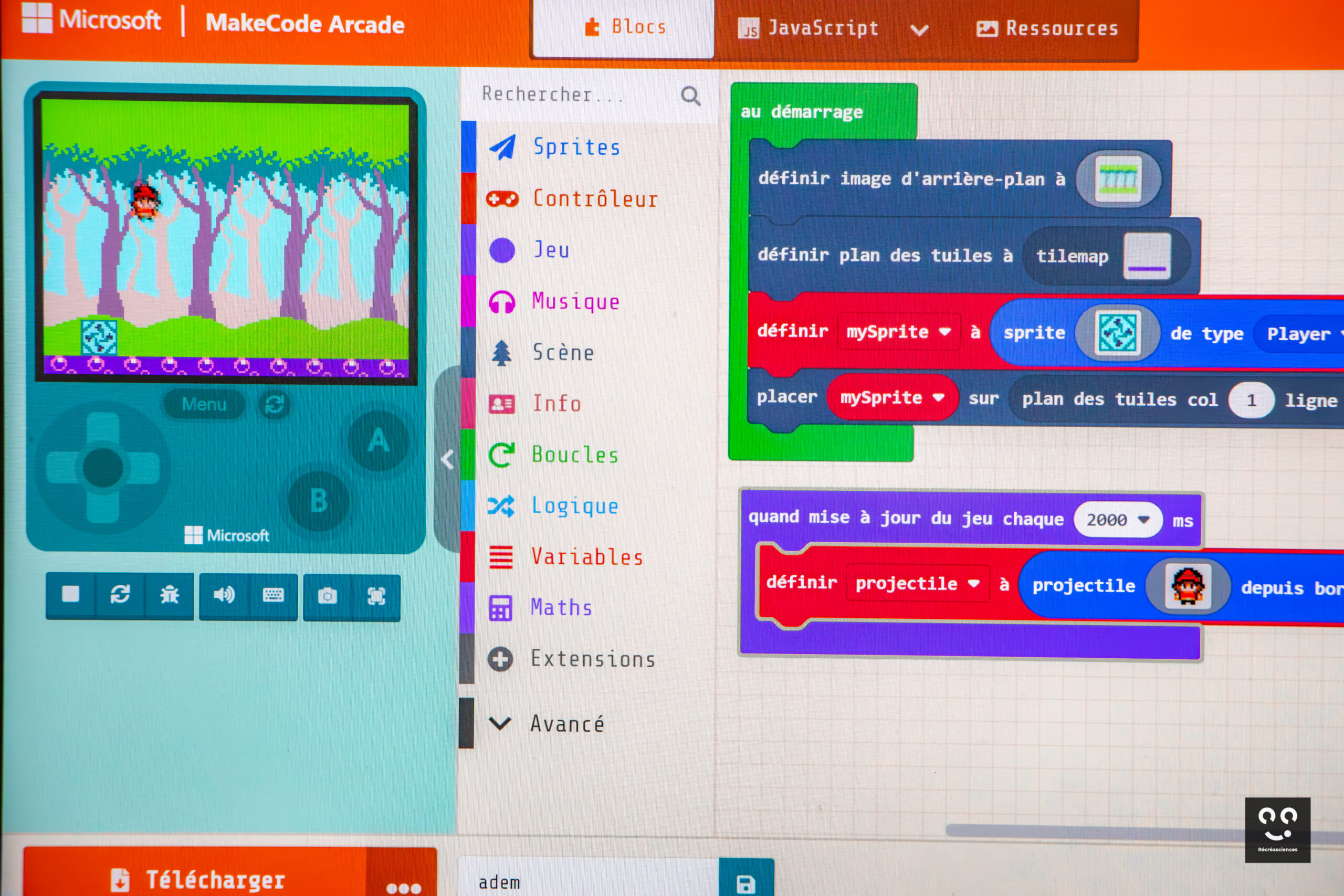This screenshot has height=896, width=1344.
Task: Open the 2000 ms interval dropdown
Action: point(1118,520)
